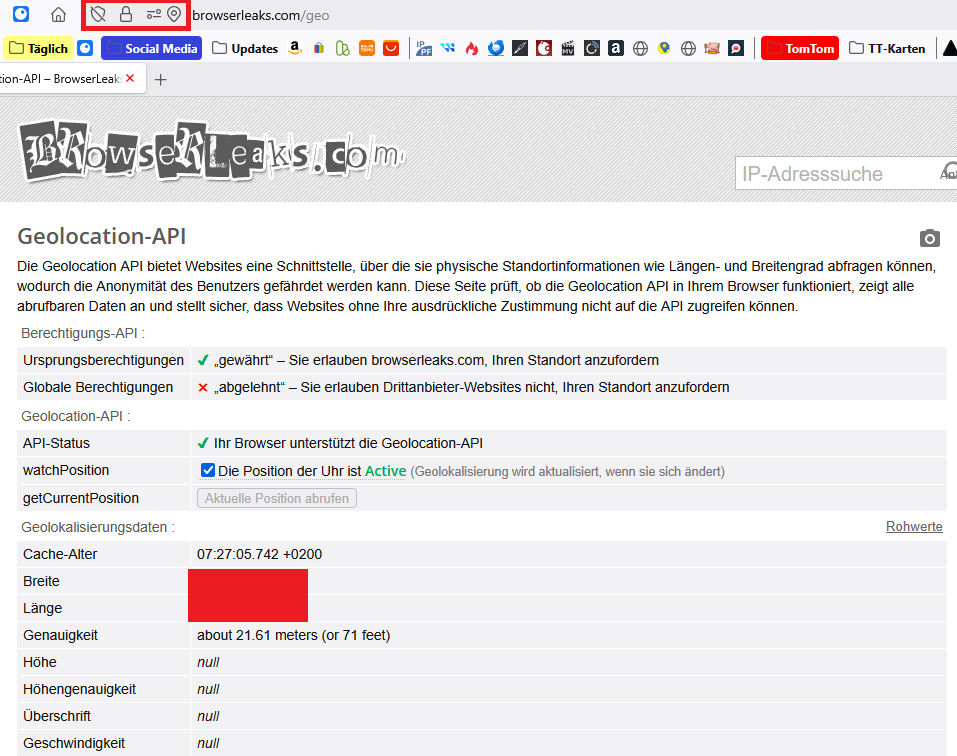Image resolution: width=957 pixels, height=756 pixels.
Task: Open the orange Temu bookmark
Action: click(367, 48)
